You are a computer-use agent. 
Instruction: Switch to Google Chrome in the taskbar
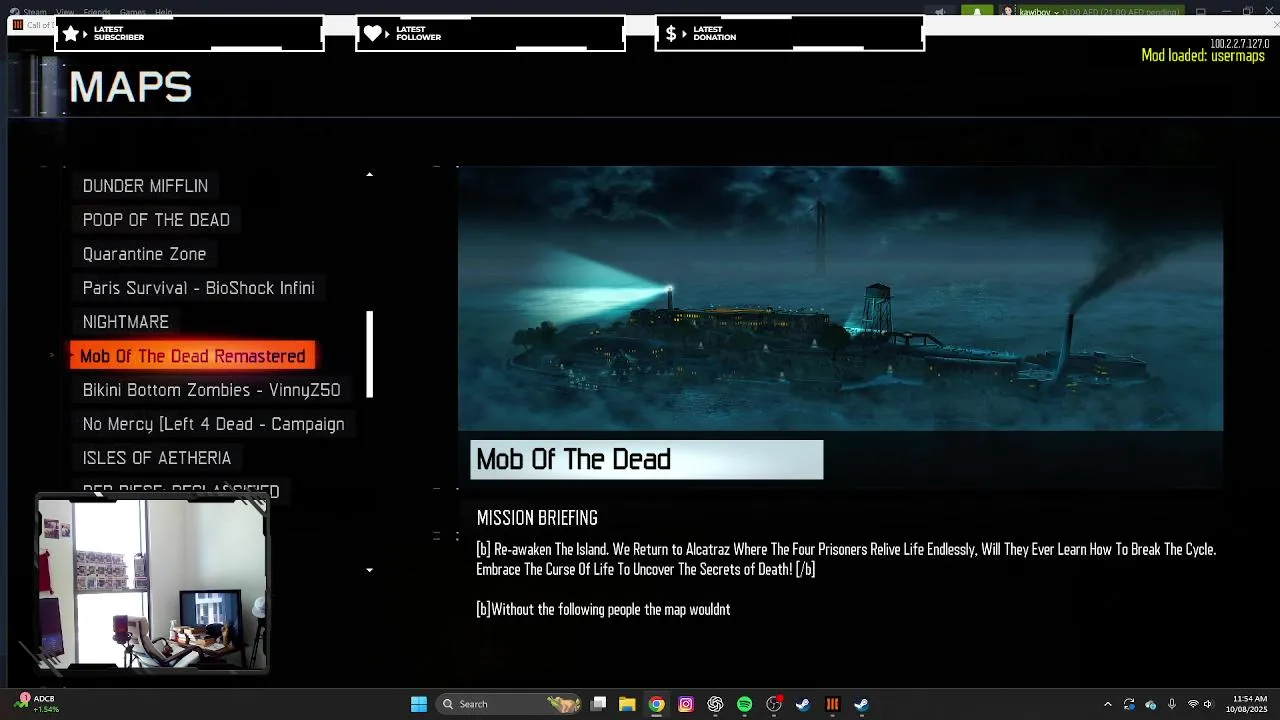click(656, 704)
